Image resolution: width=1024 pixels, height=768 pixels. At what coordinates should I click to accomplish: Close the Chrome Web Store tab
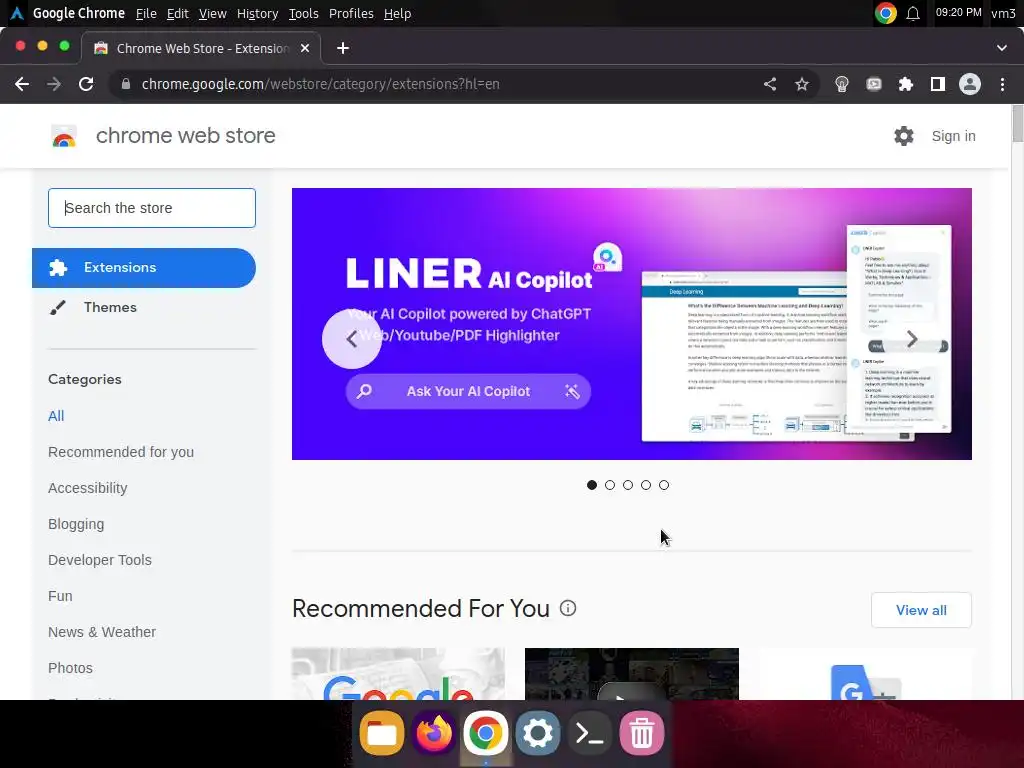[x=305, y=48]
